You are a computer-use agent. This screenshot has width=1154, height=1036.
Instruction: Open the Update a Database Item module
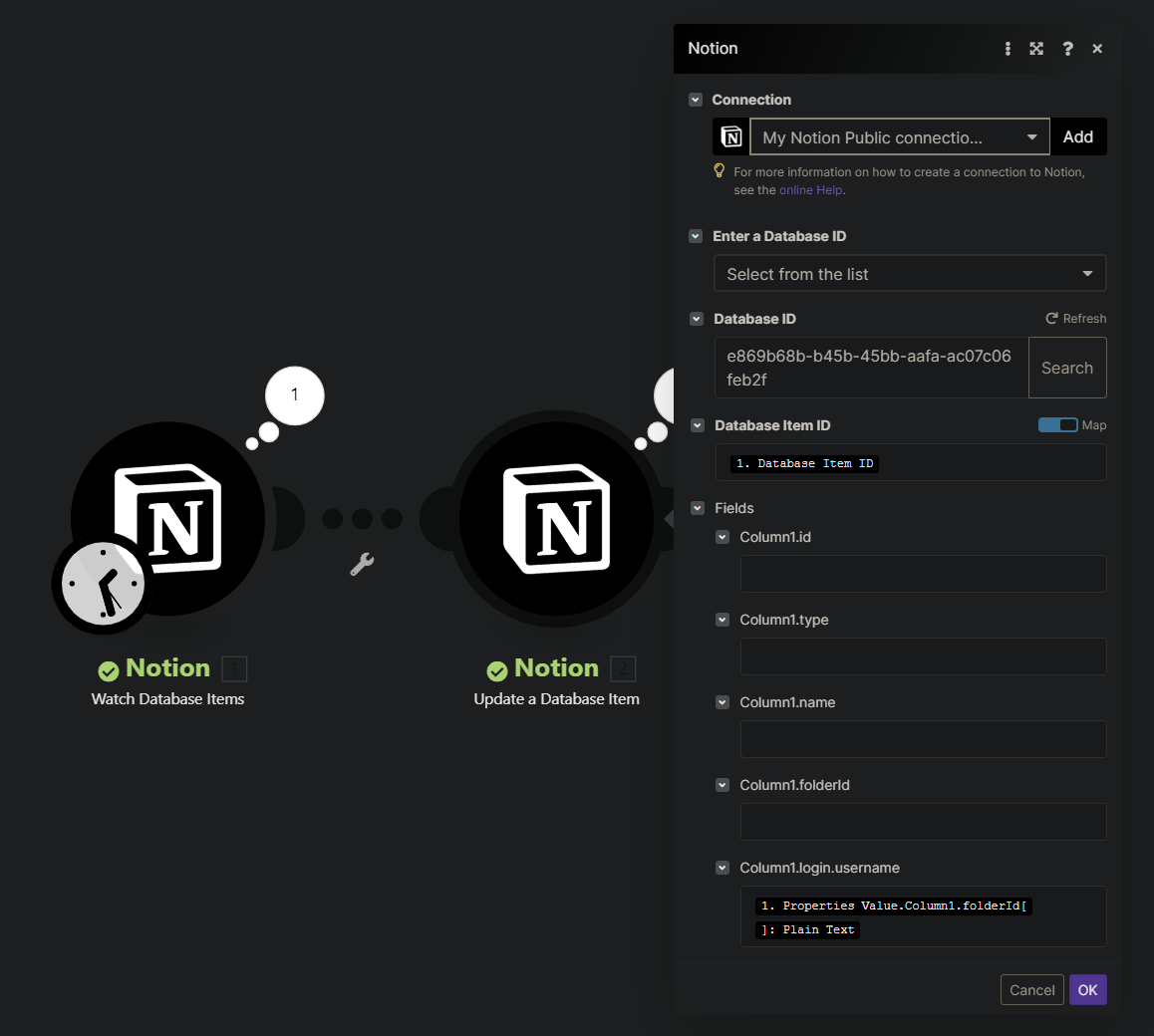pyautogui.click(x=556, y=519)
